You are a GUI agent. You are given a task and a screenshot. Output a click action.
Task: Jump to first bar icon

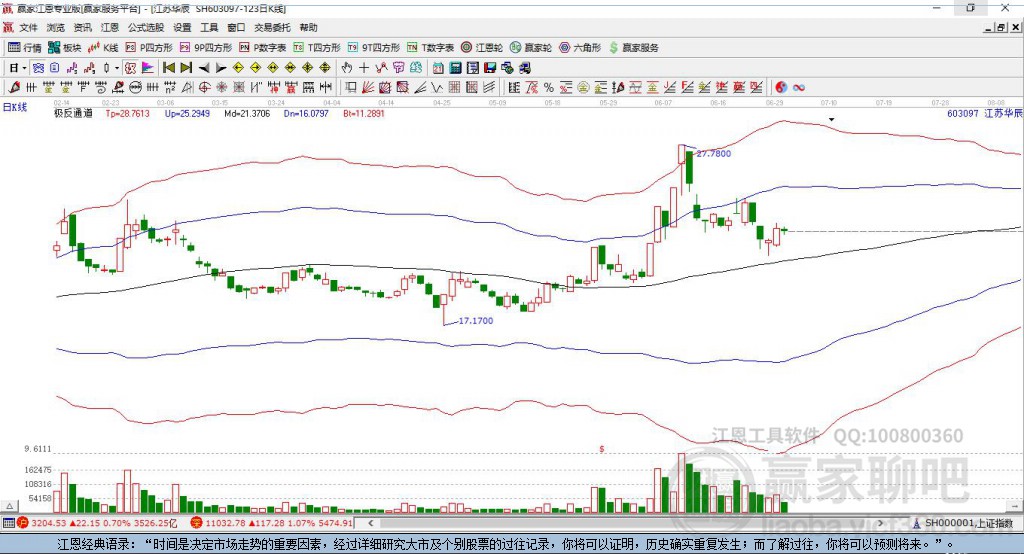168,68
